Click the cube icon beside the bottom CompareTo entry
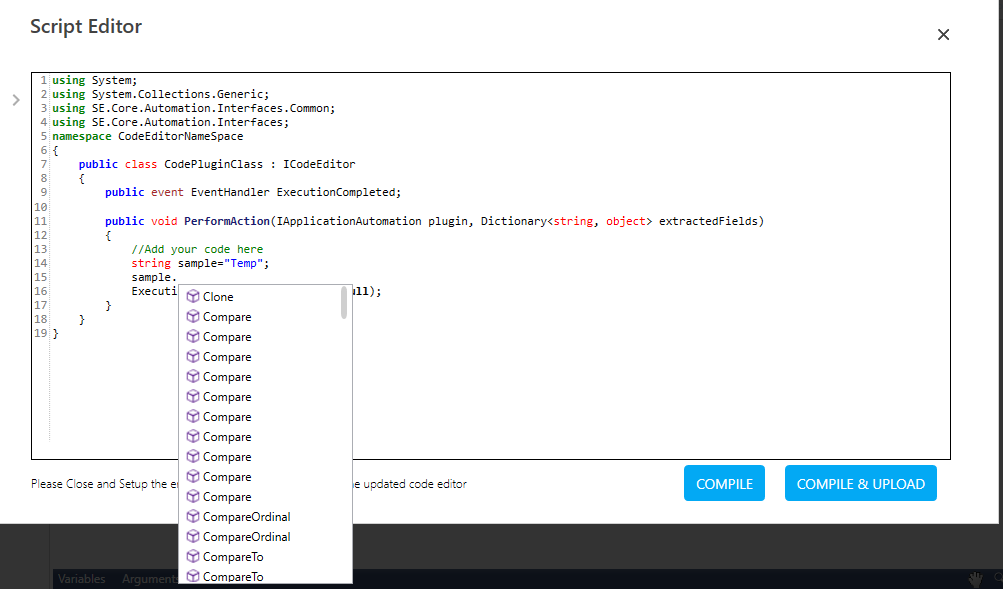 (x=192, y=576)
